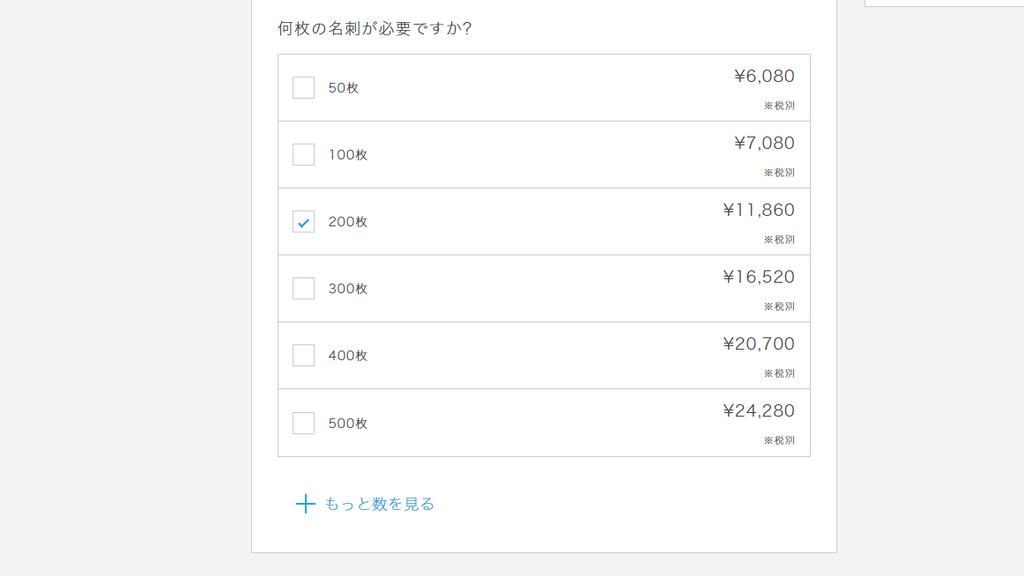Select the 100枚 label text
Image resolution: width=1024 pixels, height=576 pixels.
tap(348, 155)
